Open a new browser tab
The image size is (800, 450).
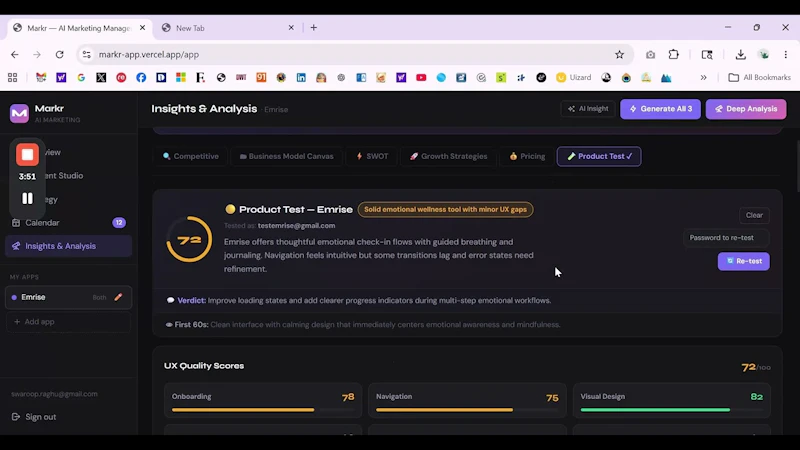pyautogui.click(x=314, y=28)
